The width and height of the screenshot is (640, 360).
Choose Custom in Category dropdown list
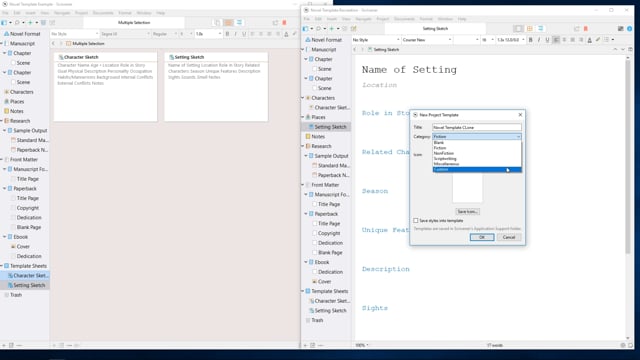click(477, 169)
